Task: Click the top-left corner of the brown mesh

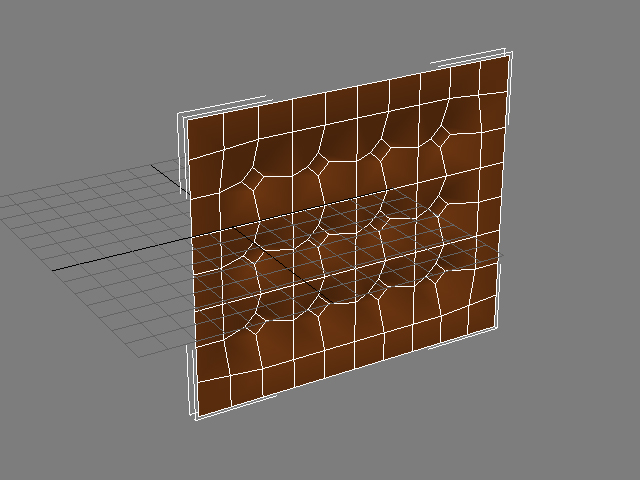Action: click(187, 116)
